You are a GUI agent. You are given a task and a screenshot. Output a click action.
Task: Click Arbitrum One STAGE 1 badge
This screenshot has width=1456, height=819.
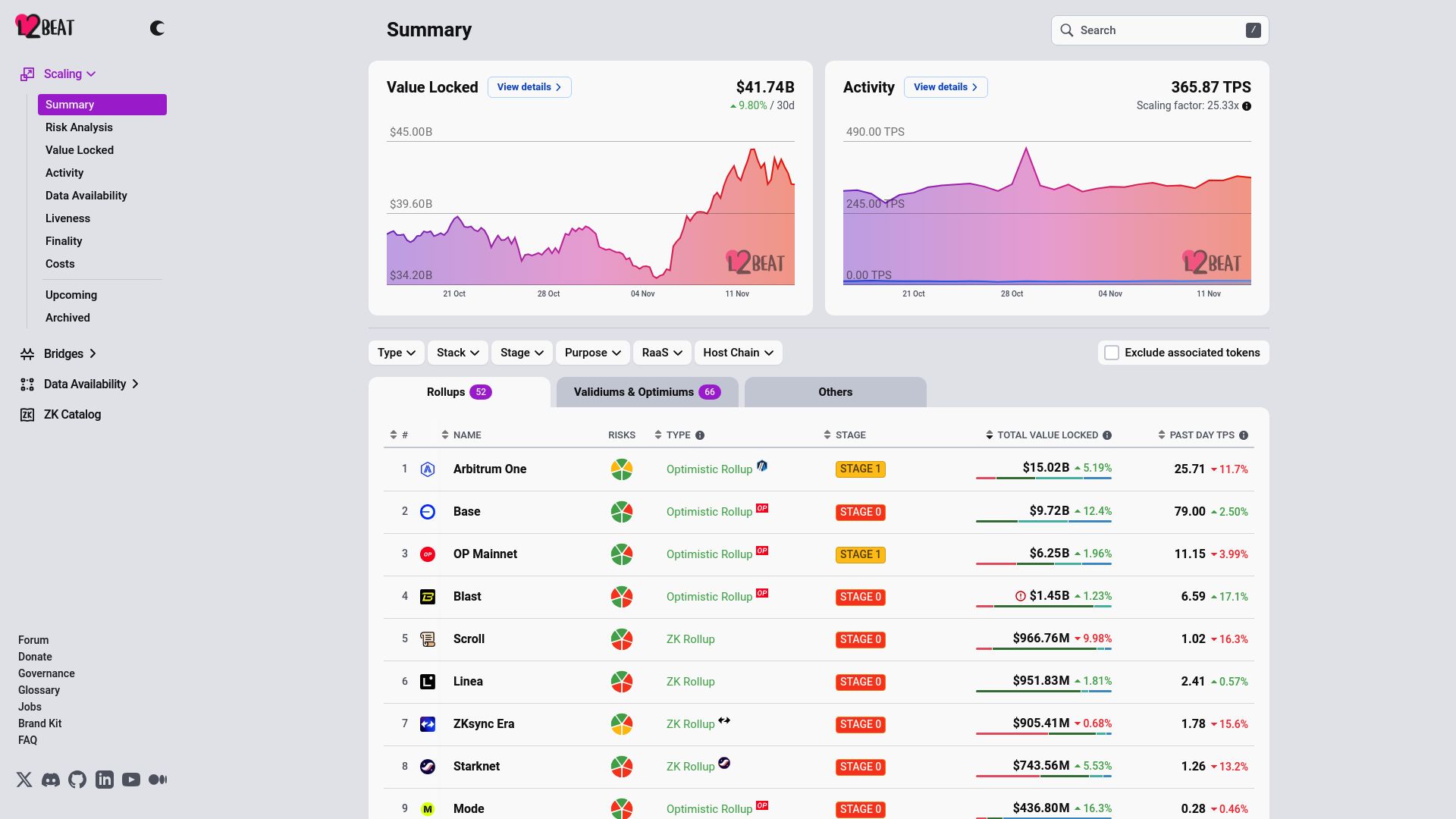pyautogui.click(x=861, y=469)
